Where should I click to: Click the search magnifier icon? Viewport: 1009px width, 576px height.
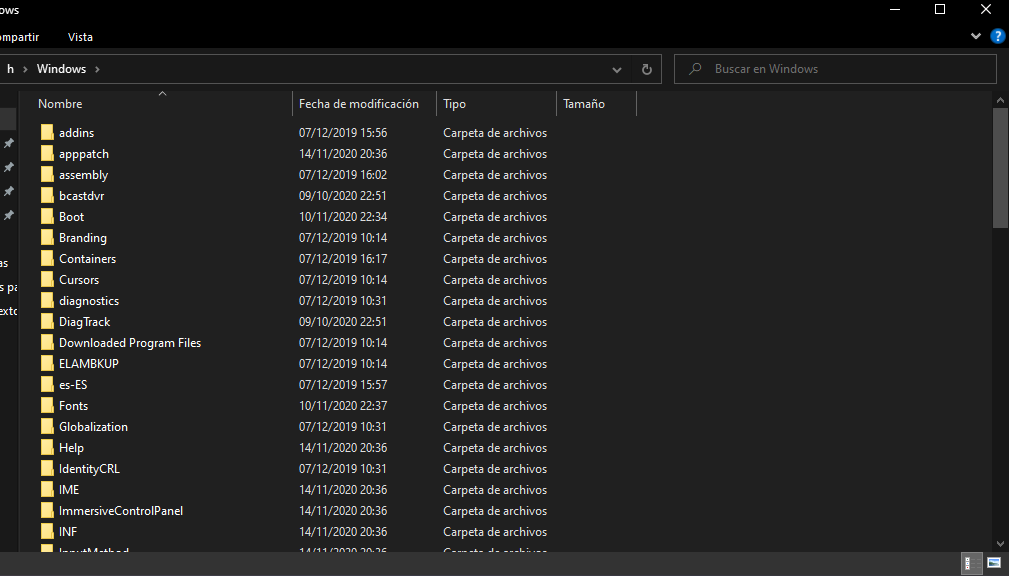tap(695, 69)
